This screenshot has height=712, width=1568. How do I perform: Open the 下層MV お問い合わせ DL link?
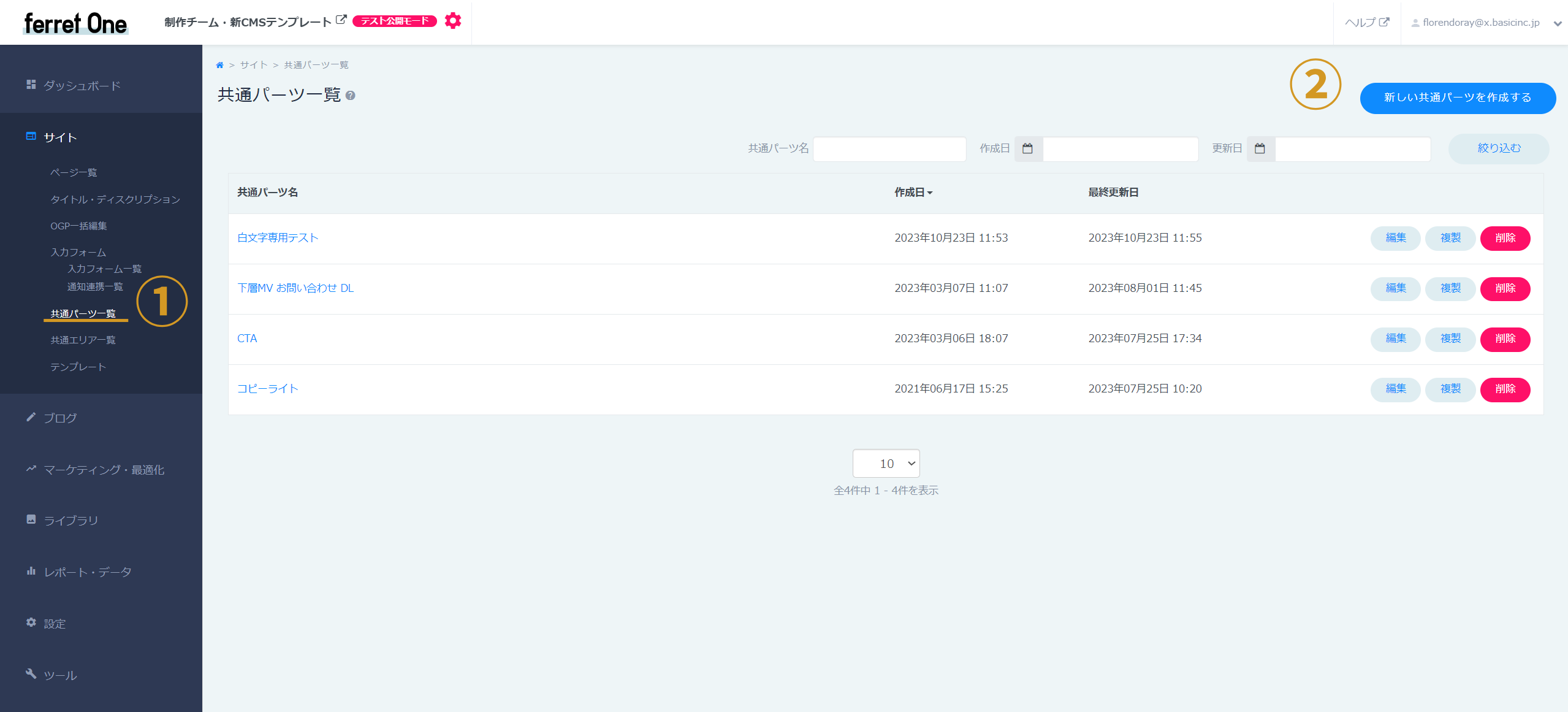(295, 288)
